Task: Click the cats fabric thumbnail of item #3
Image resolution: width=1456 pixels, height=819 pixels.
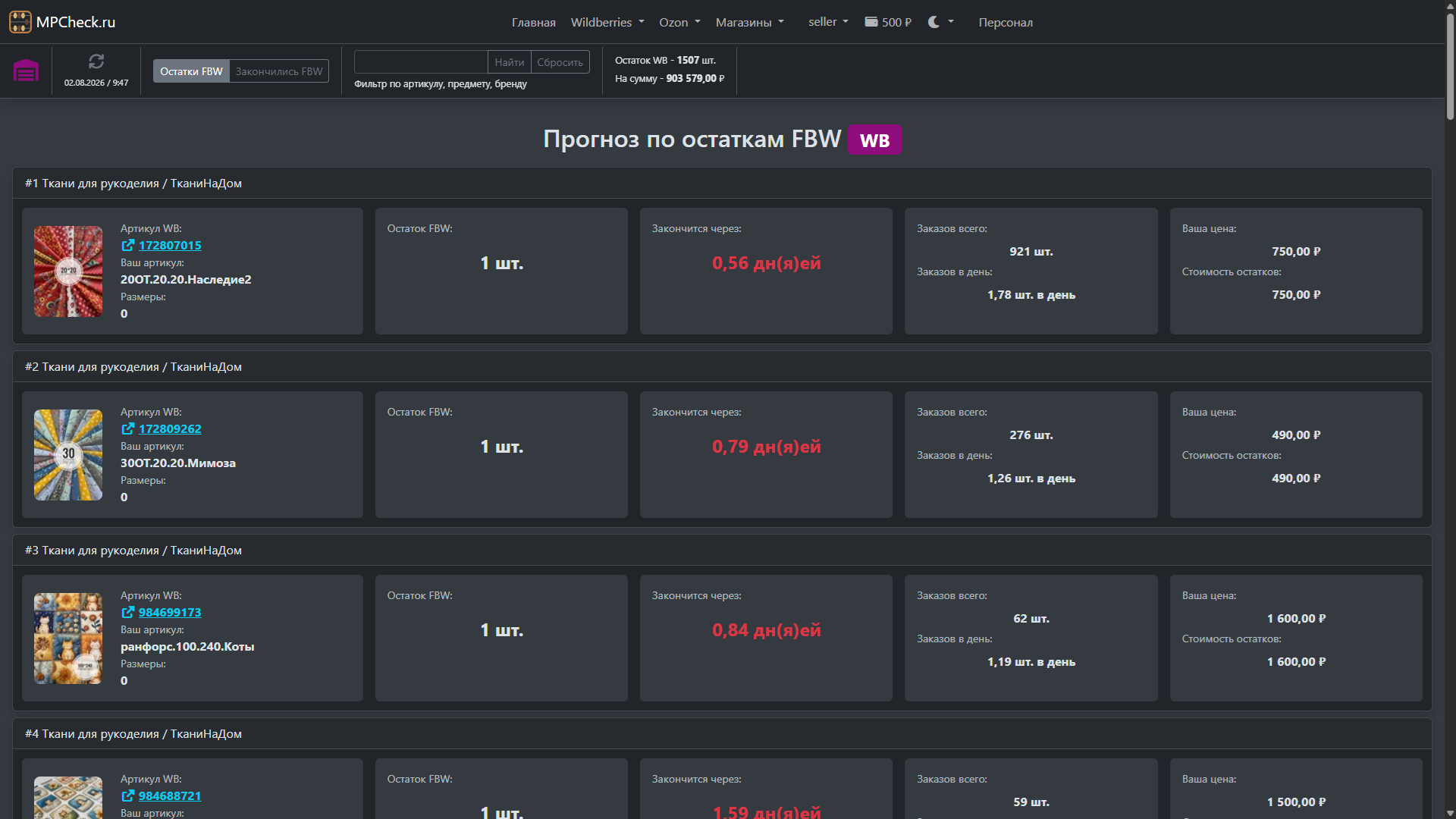Action: point(68,639)
